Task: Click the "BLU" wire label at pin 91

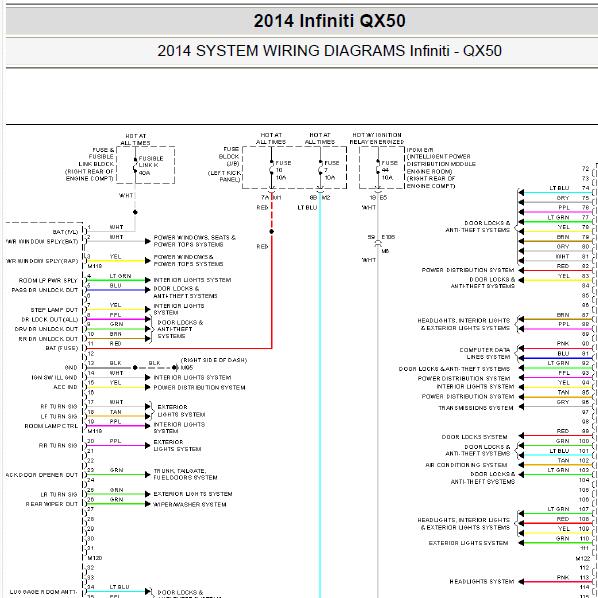Action: 563,354
